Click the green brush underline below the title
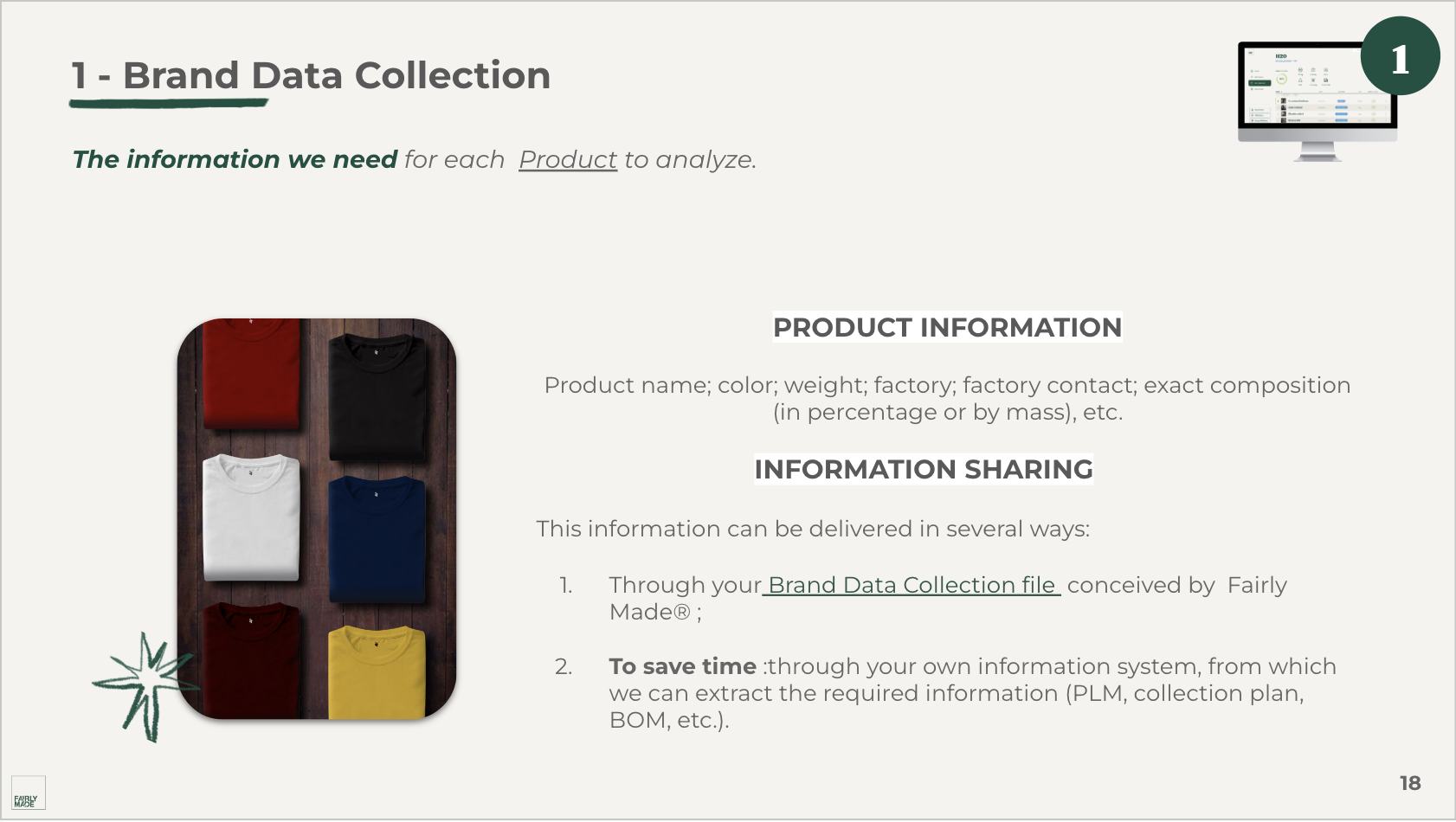This screenshot has width=1456, height=822. pos(169,103)
